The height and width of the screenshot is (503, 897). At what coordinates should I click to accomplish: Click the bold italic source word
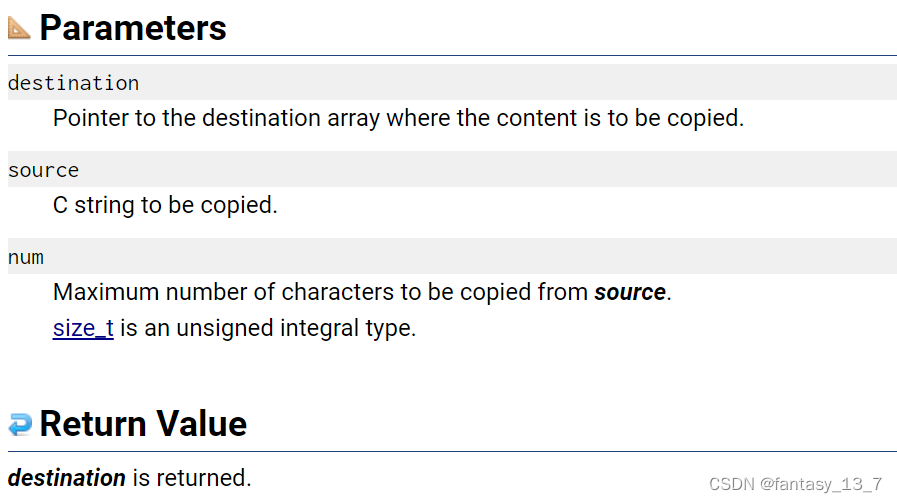(x=630, y=292)
